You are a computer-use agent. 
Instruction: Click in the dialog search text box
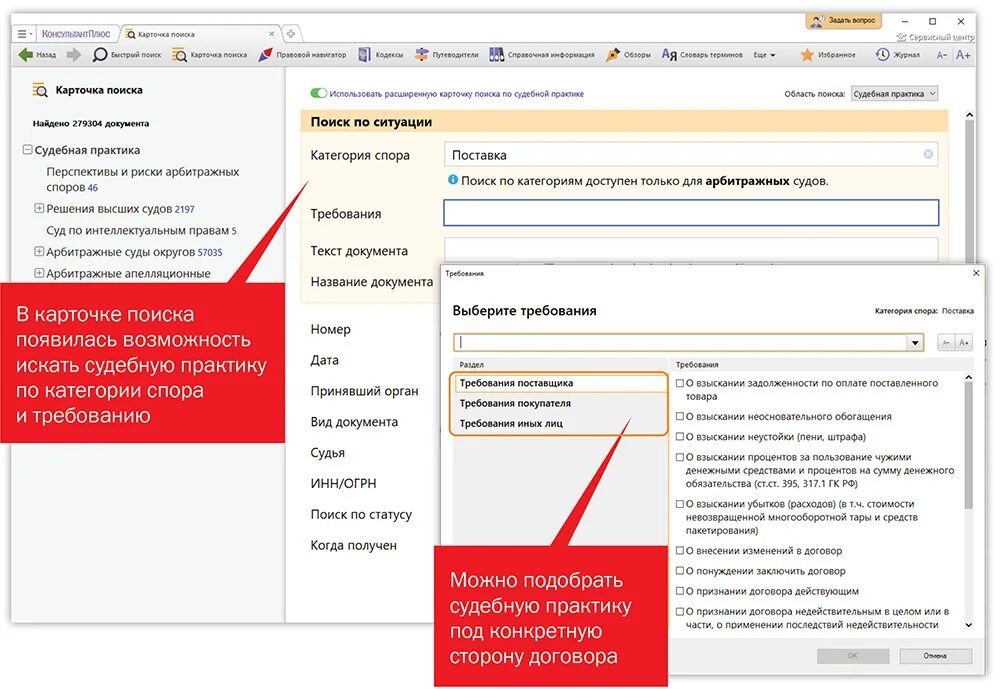coord(680,343)
